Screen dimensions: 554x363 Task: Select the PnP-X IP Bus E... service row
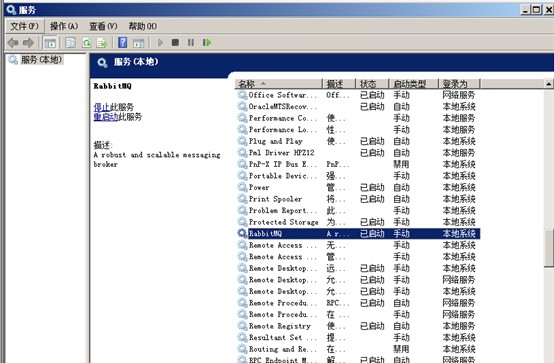(358, 164)
